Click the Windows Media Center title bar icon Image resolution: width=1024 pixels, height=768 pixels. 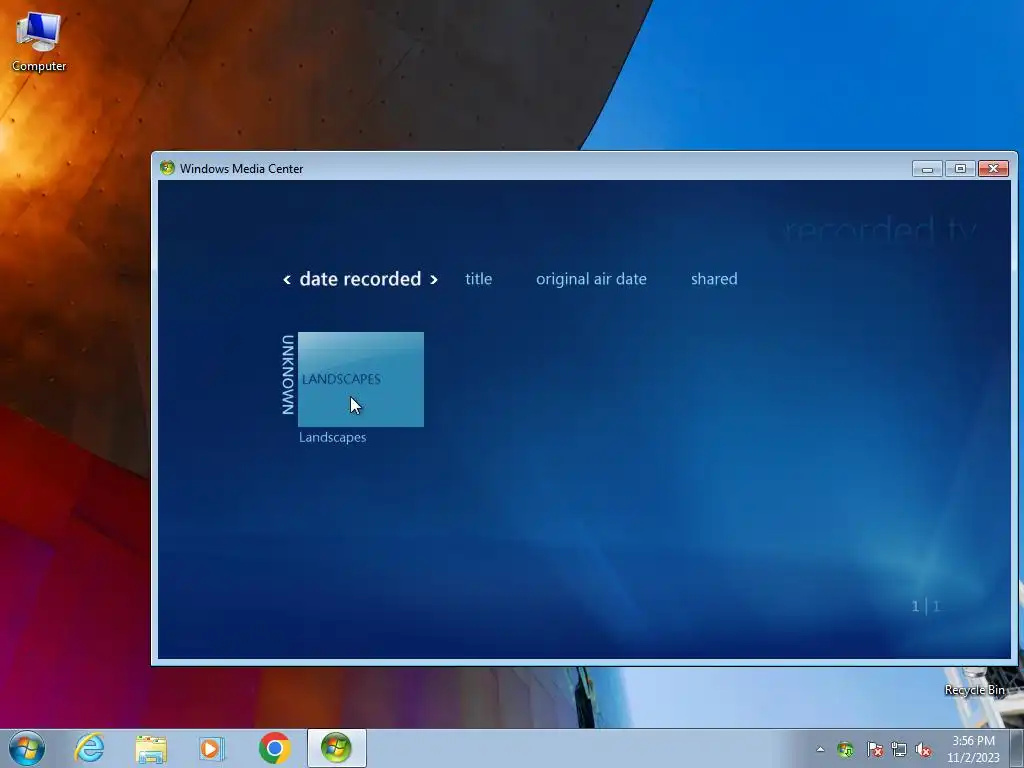click(x=167, y=168)
